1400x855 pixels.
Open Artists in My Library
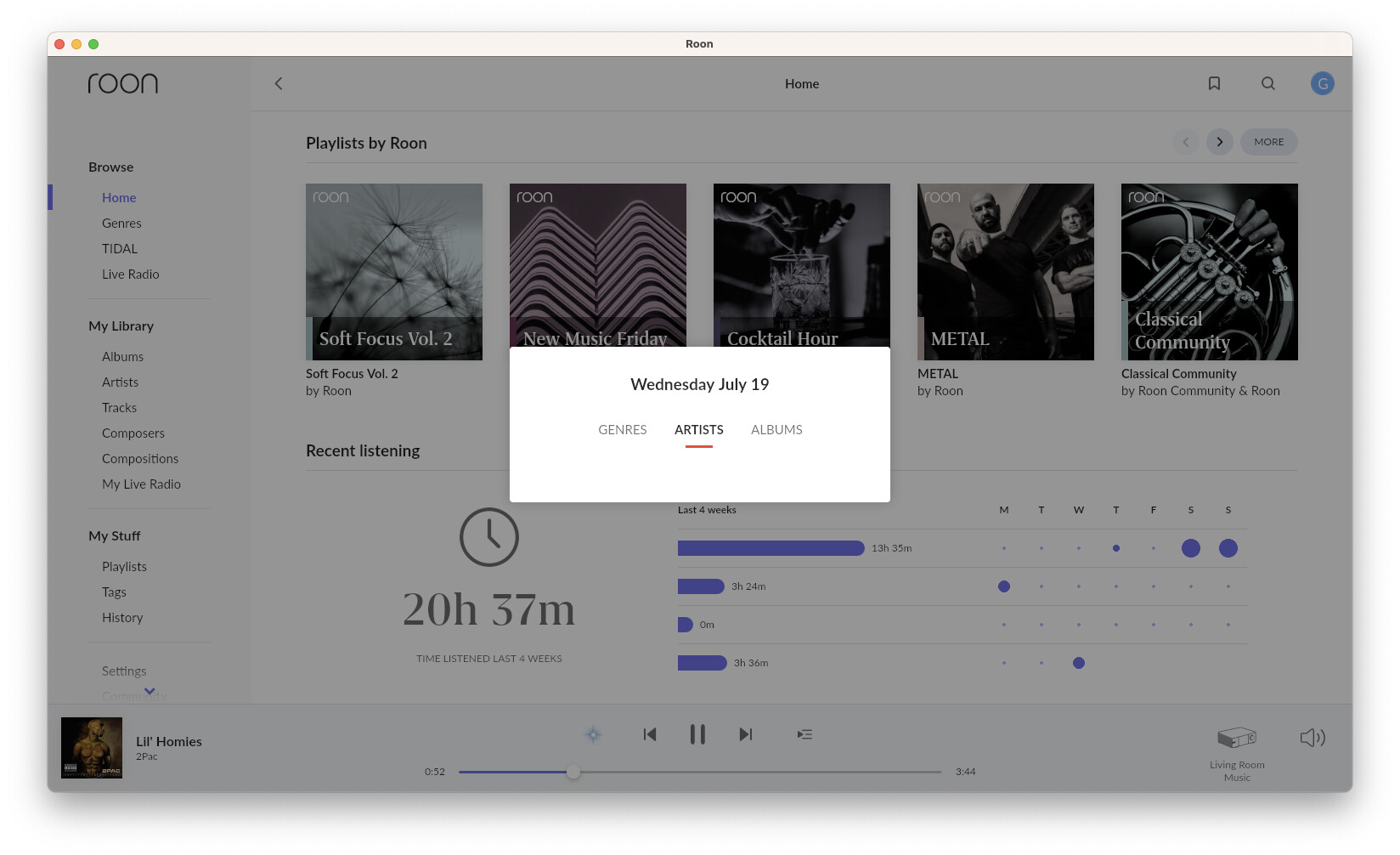(121, 382)
